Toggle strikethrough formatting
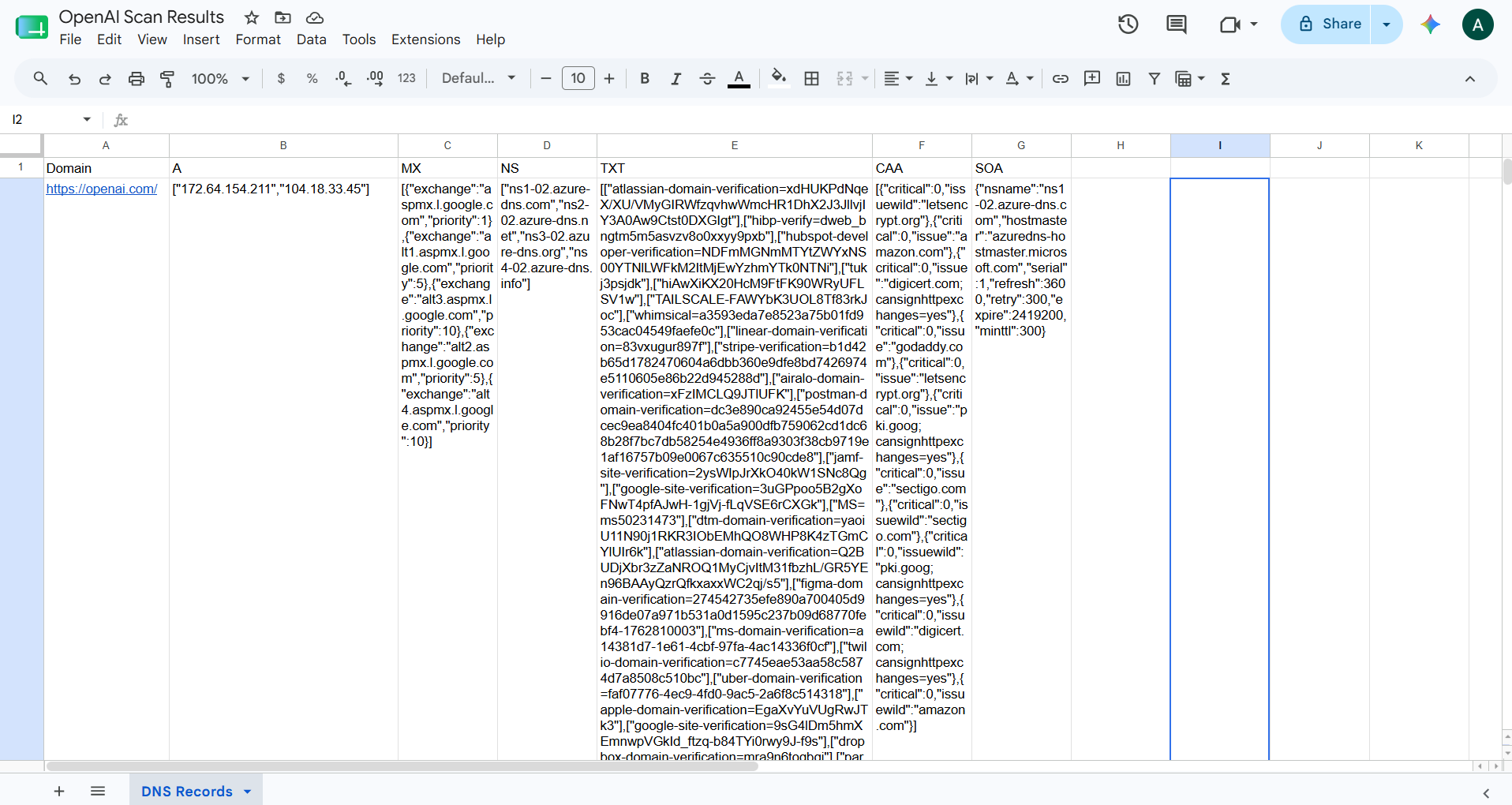This screenshot has height=805, width=1512. pyautogui.click(x=707, y=78)
